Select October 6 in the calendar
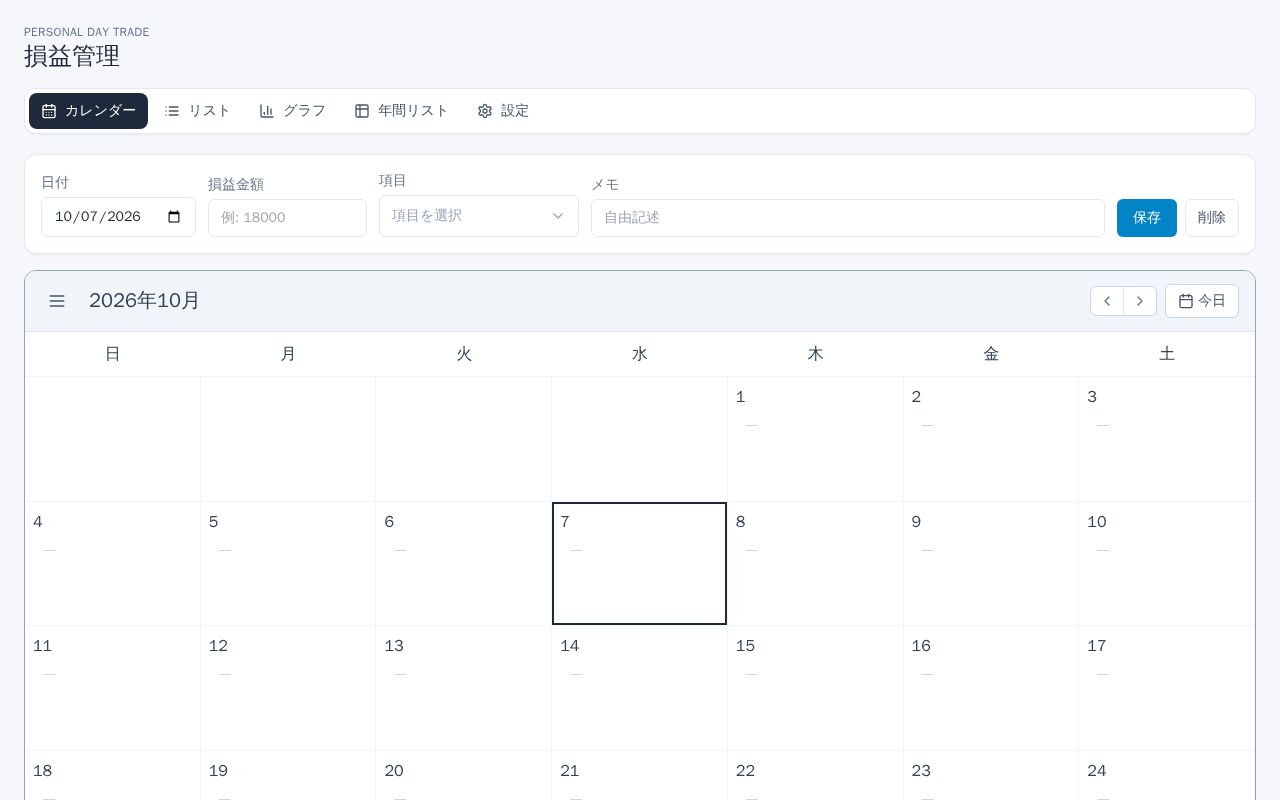The image size is (1280, 800). point(464,564)
